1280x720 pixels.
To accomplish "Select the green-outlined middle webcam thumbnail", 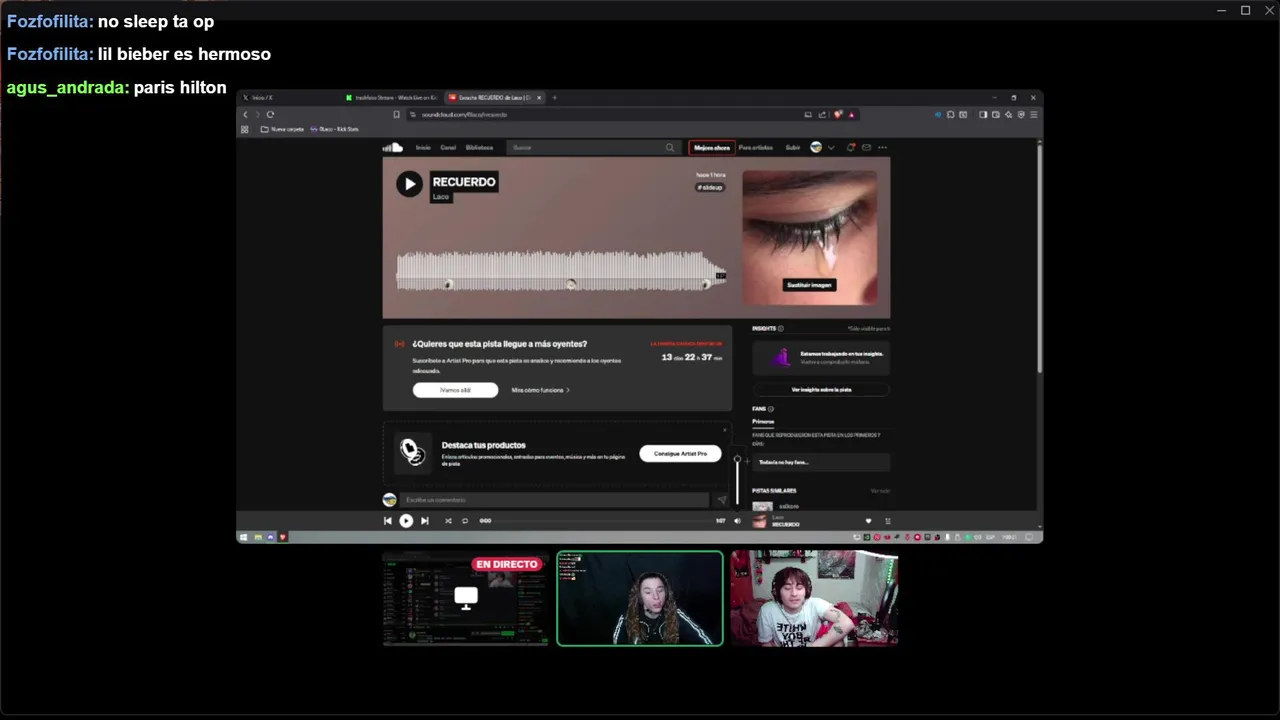I will (x=640, y=598).
